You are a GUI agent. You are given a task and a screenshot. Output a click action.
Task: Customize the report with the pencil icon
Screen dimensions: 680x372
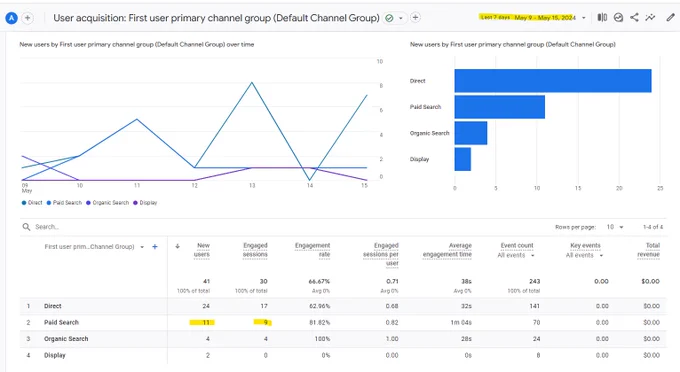670,17
